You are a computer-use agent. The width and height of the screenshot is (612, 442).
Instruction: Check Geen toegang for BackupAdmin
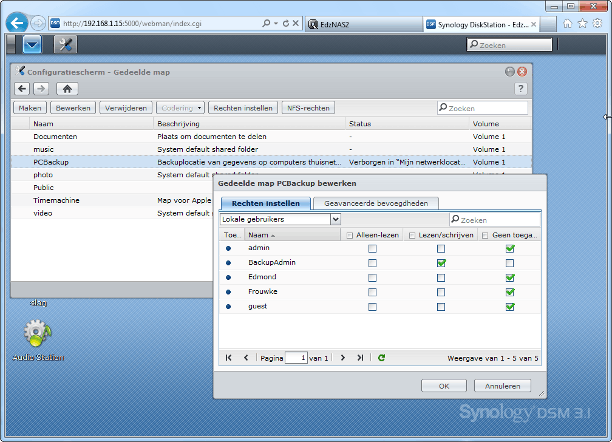pos(510,263)
